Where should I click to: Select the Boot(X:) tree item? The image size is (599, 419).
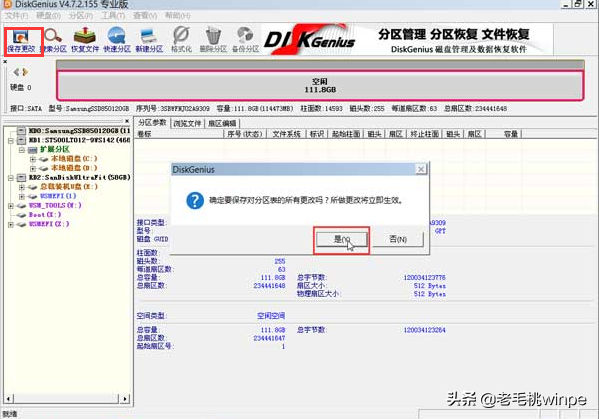coord(45,215)
